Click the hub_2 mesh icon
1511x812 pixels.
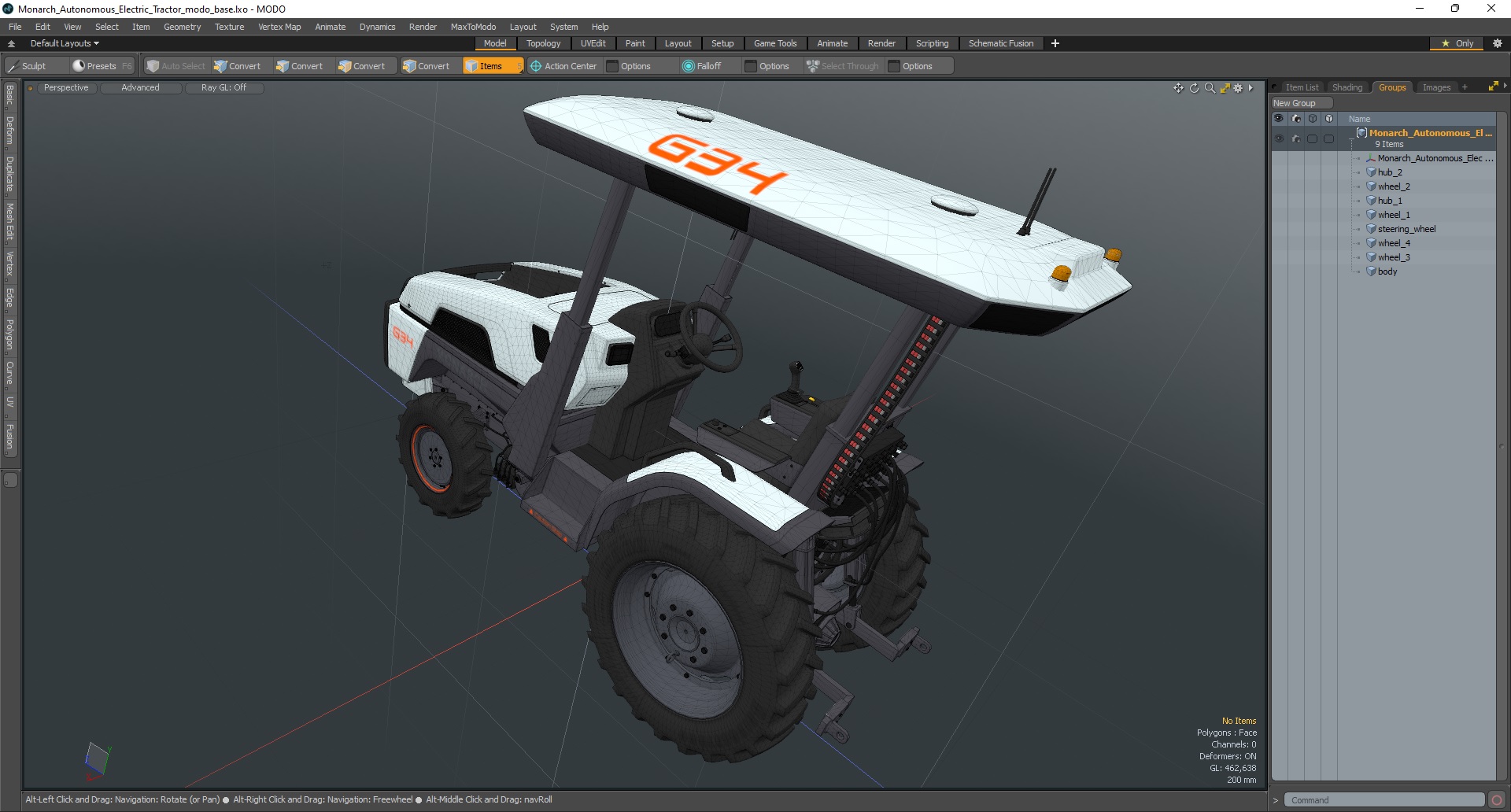tap(1371, 172)
